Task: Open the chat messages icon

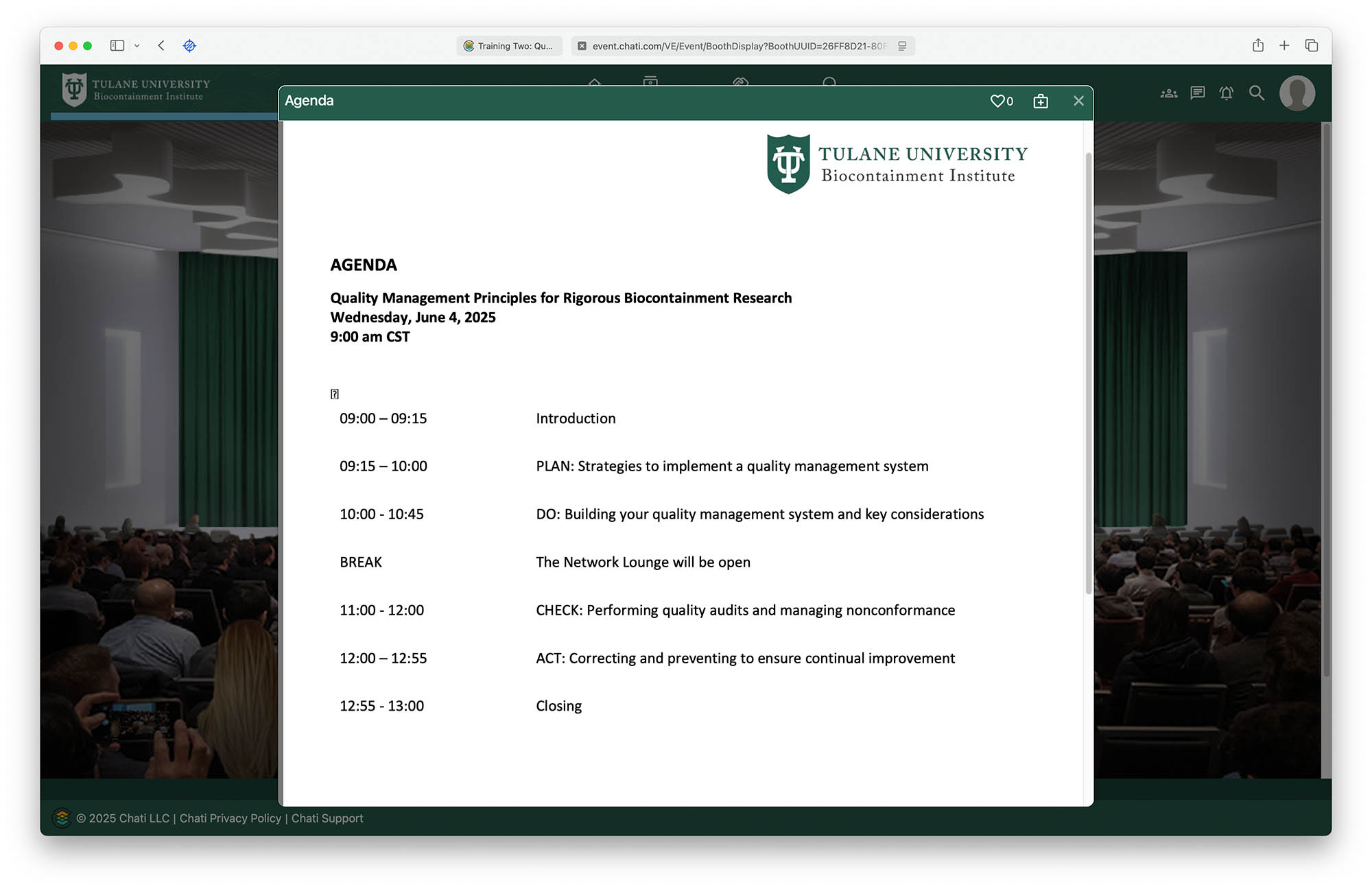Action: 1198,93
